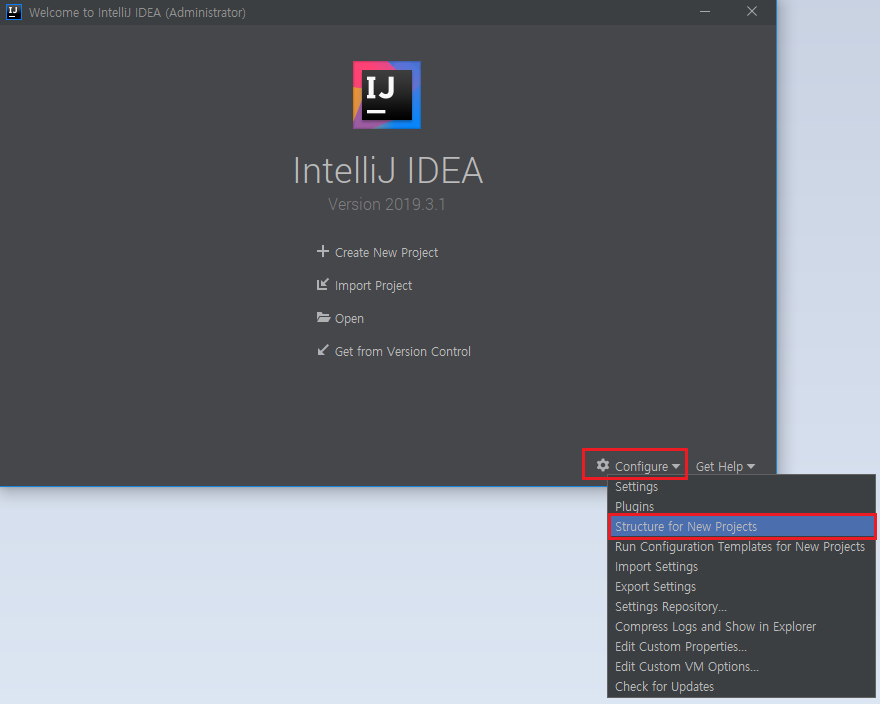
Task: Click the IntelliJ IDEA heading text
Action: coord(388,171)
